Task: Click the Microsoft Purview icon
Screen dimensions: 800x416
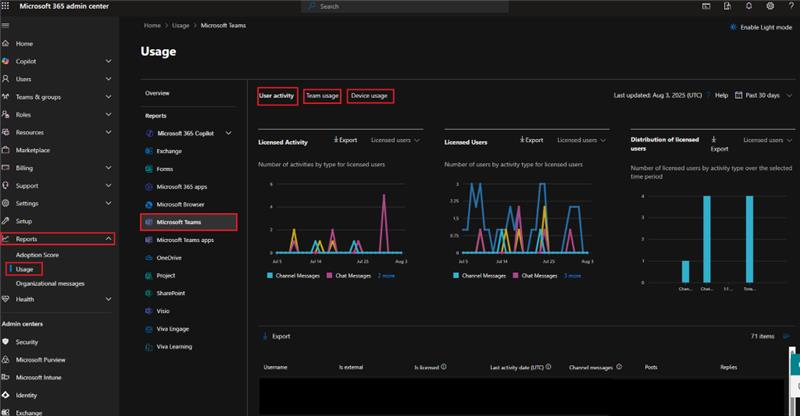Action: [x=6, y=359]
